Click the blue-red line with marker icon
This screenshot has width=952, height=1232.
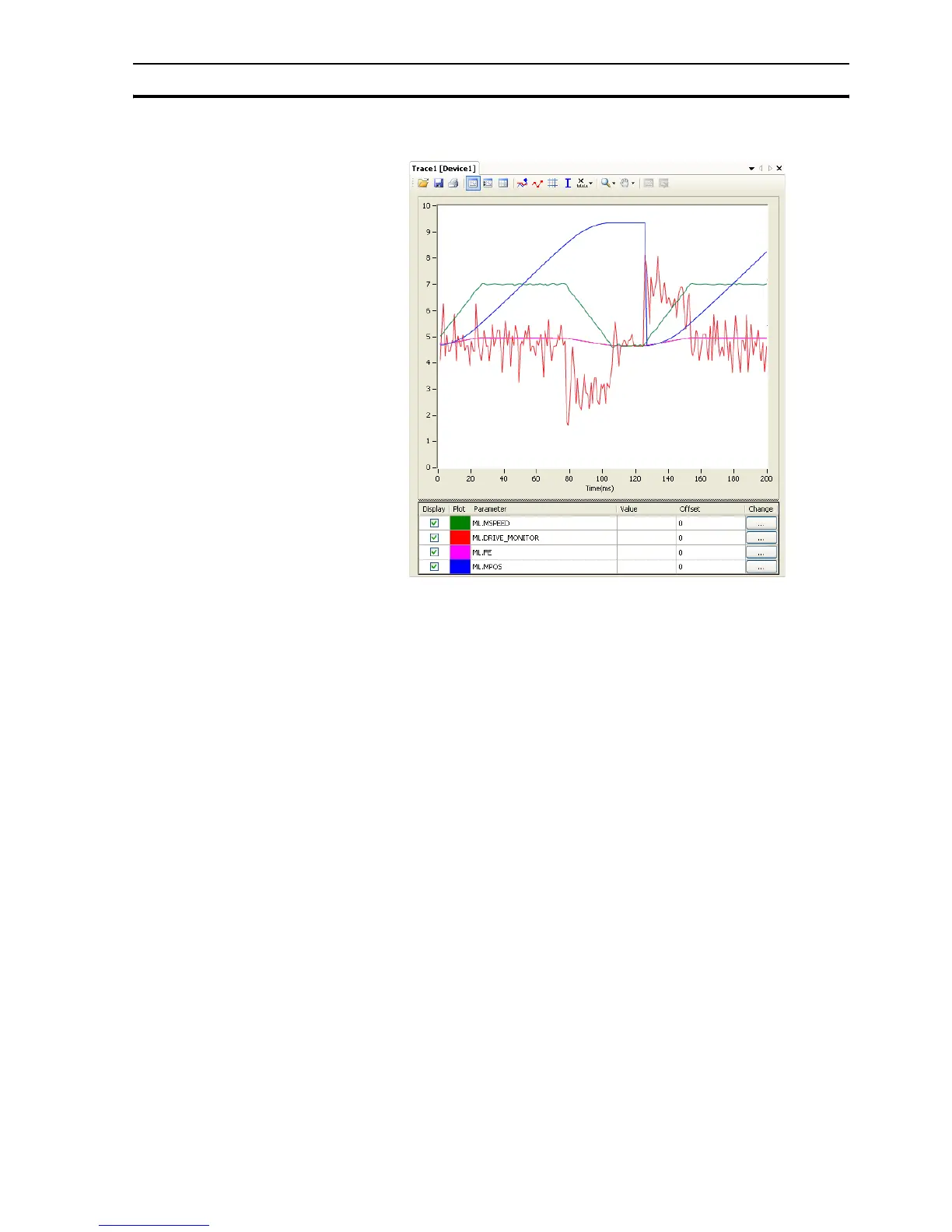click(522, 184)
